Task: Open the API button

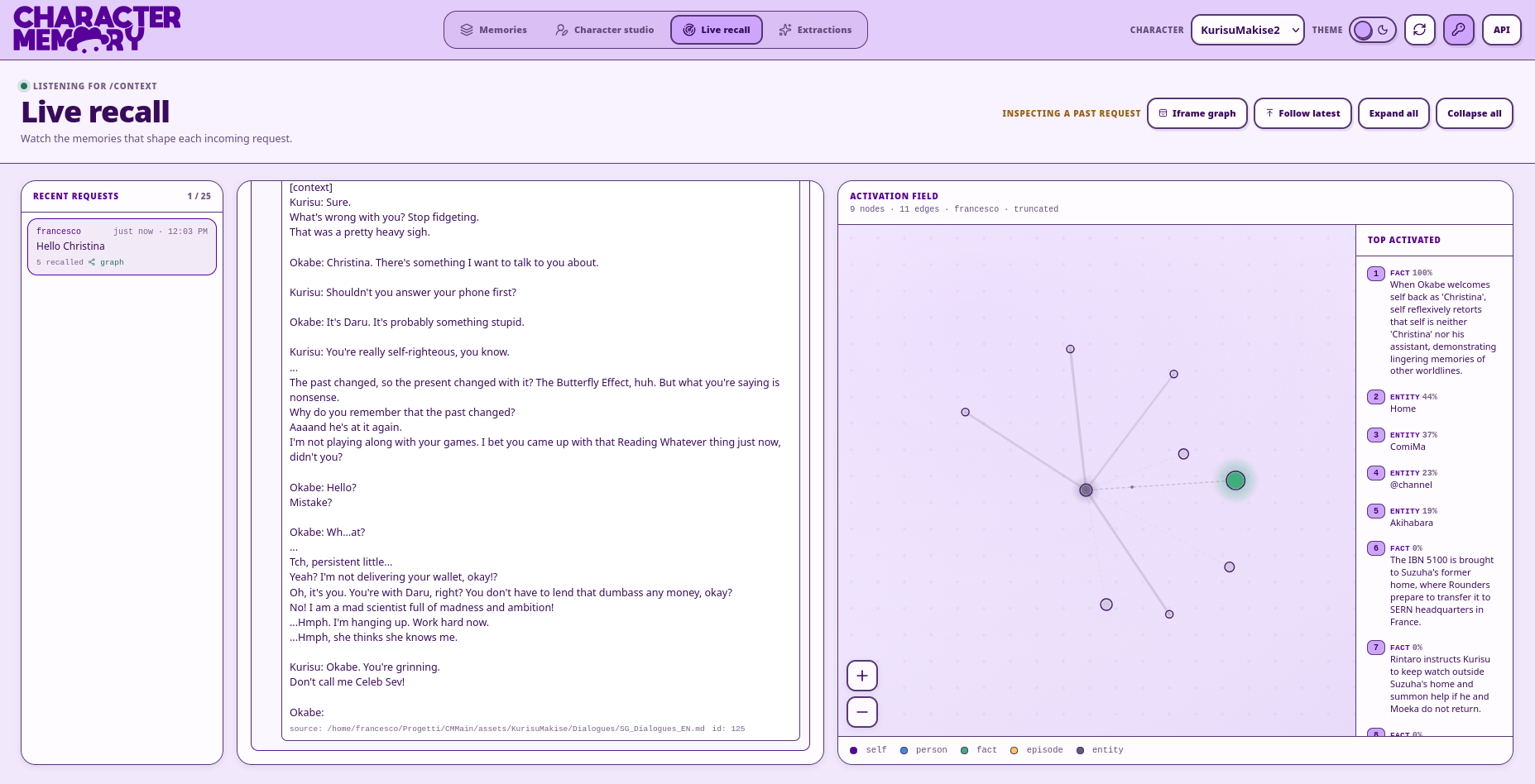Action: [1502, 30]
